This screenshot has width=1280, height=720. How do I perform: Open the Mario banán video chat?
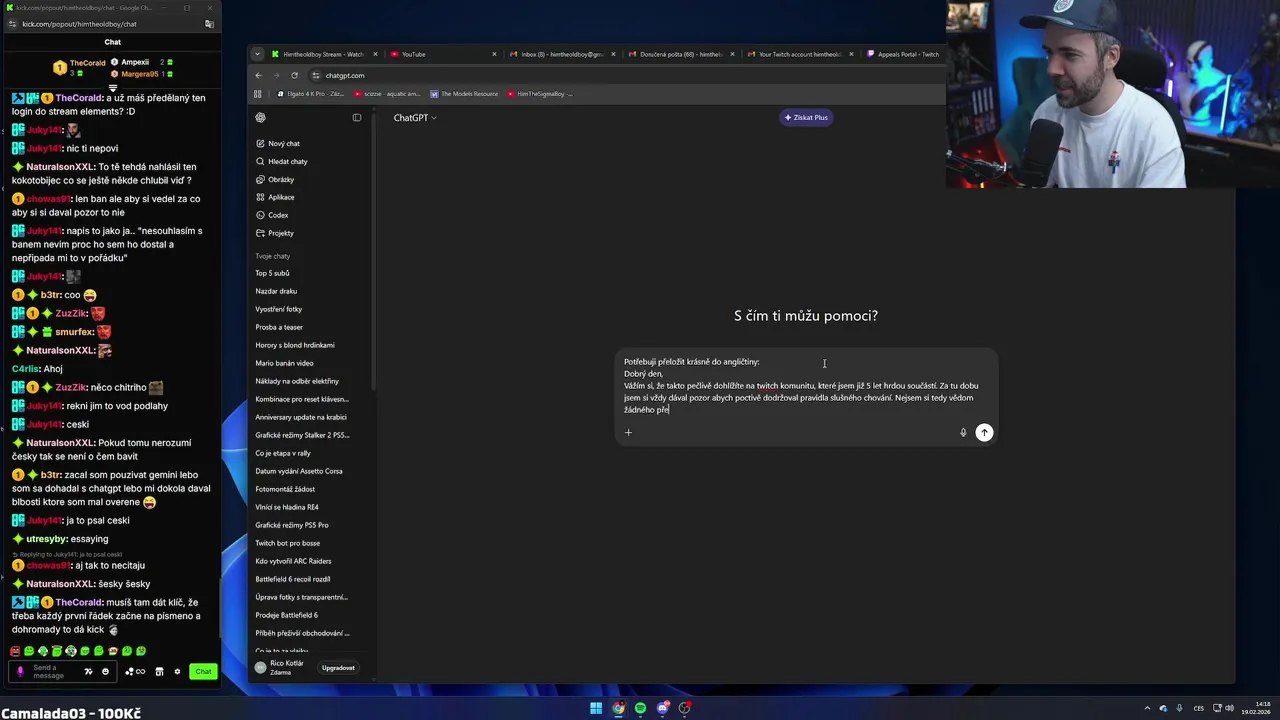(x=284, y=363)
